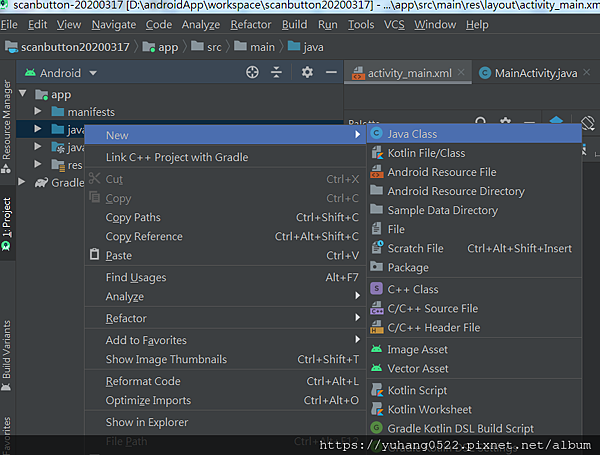Click the scanbutton20200317 breadcrumb
Image resolution: width=600 pixels, height=455 pixels.
point(68,47)
